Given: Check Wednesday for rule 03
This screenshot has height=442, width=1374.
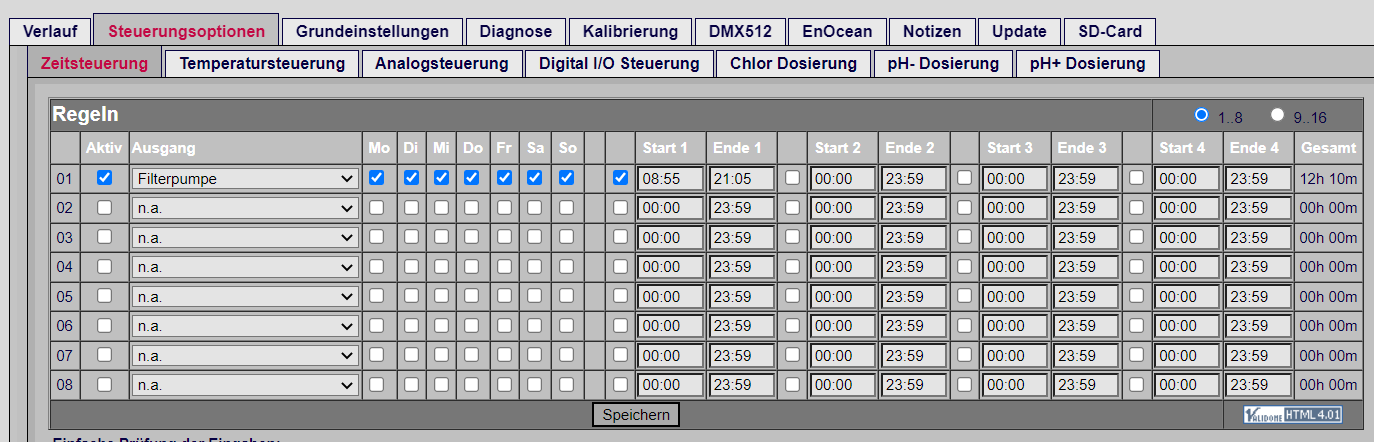Looking at the screenshot, I should (x=440, y=237).
